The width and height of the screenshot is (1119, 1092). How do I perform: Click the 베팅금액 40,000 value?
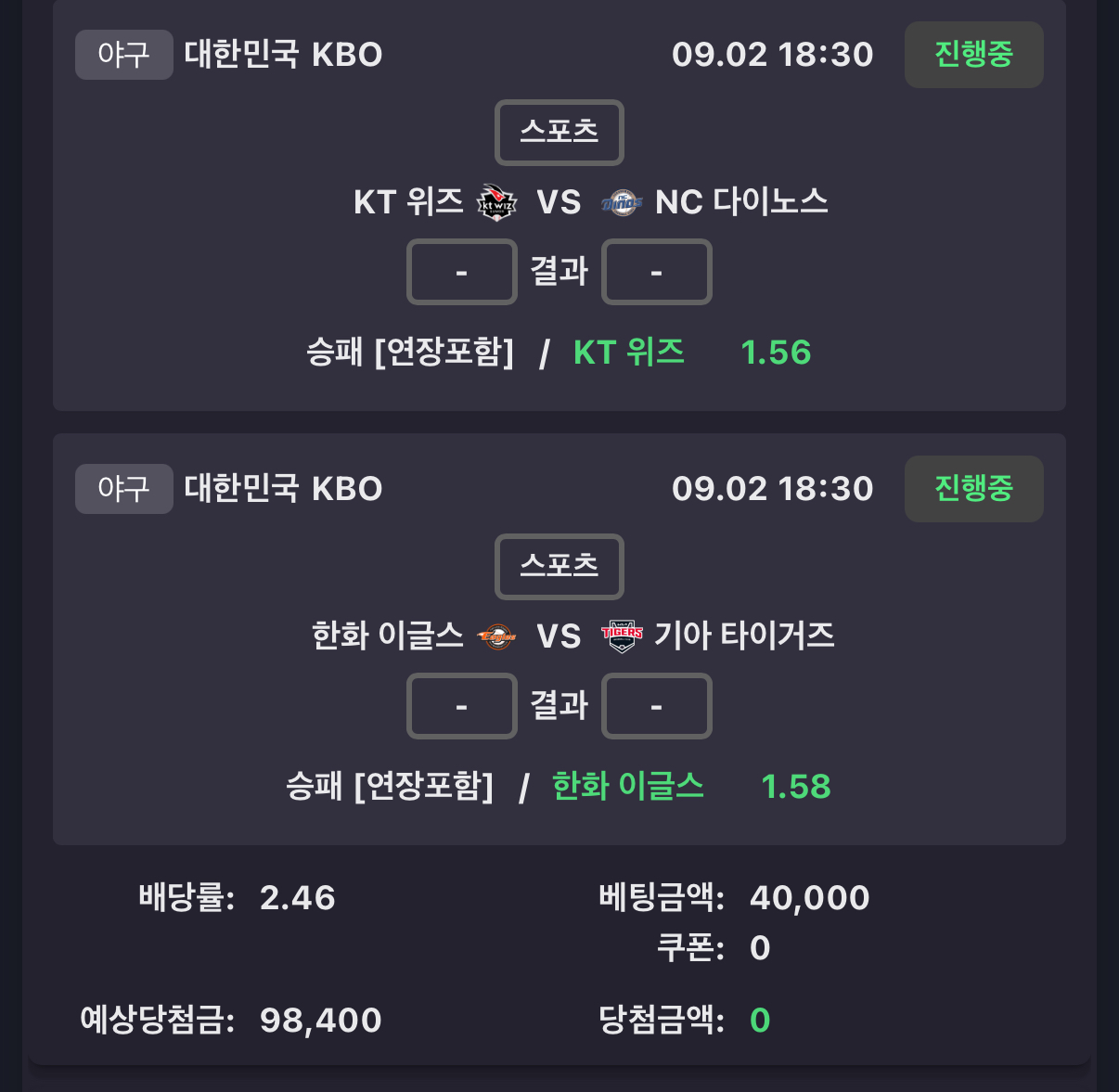(810, 898)
